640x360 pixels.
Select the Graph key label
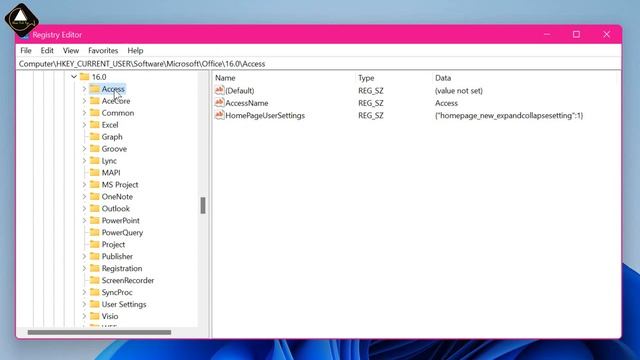[x=112, y=137]
